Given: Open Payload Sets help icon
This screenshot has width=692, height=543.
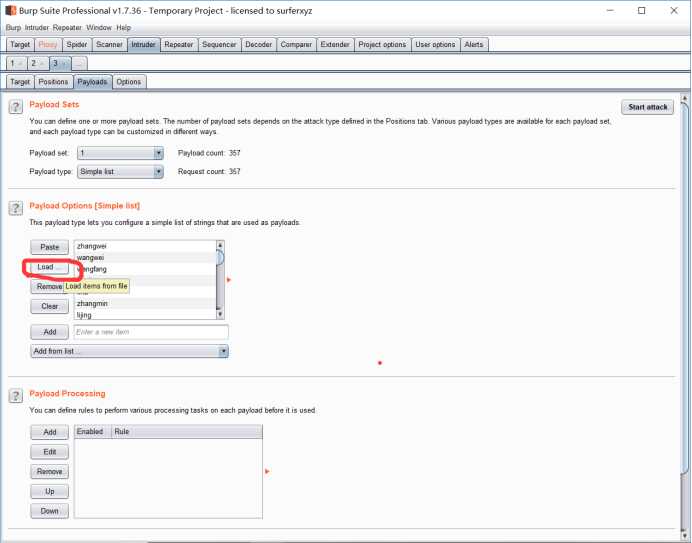Looking at the screenshot, I should tap(15, 107).
